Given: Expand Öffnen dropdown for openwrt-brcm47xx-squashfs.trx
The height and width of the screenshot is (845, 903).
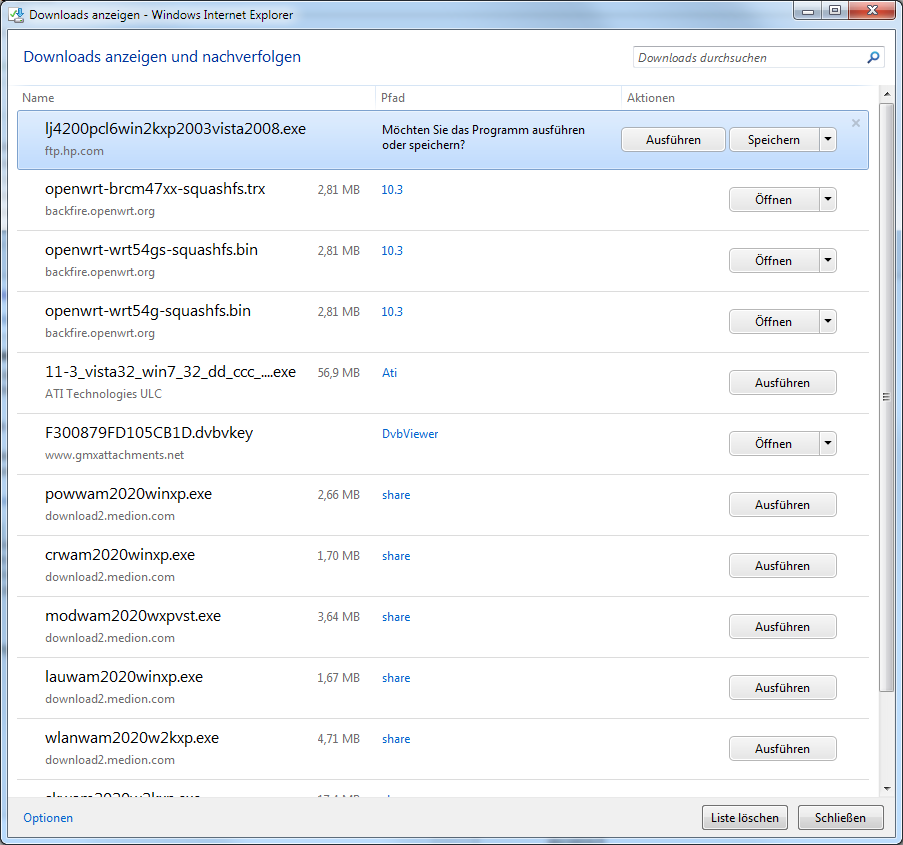Looking at the screenshot, I should pyautogui.click(x=828, y=199).
